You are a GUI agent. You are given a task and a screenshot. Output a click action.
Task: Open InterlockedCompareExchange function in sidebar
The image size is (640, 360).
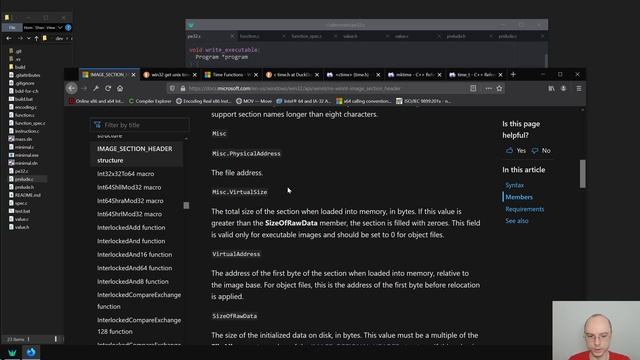pyautogui.click(x=139, y=300)
